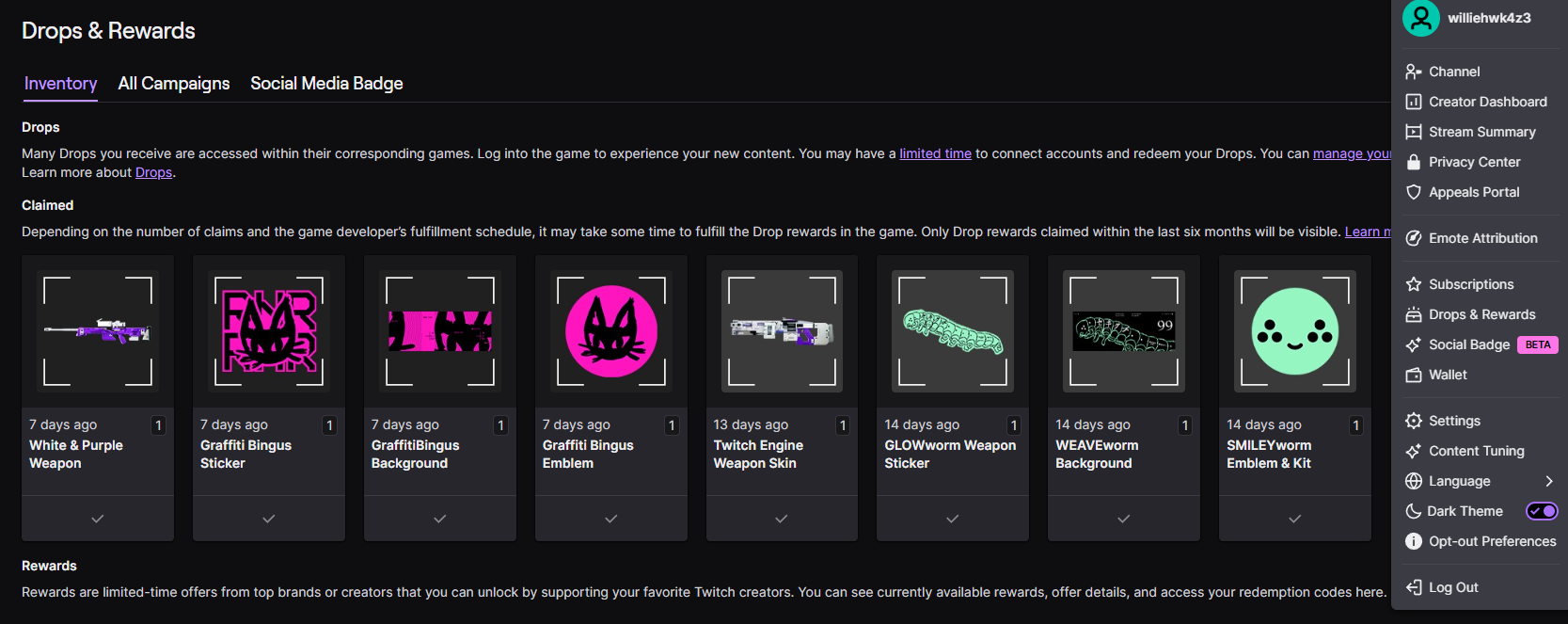The width and height of the screenshot is (1568, 624).
Task: Toggle the Dark Theme switch
Action: (1542, 511)
